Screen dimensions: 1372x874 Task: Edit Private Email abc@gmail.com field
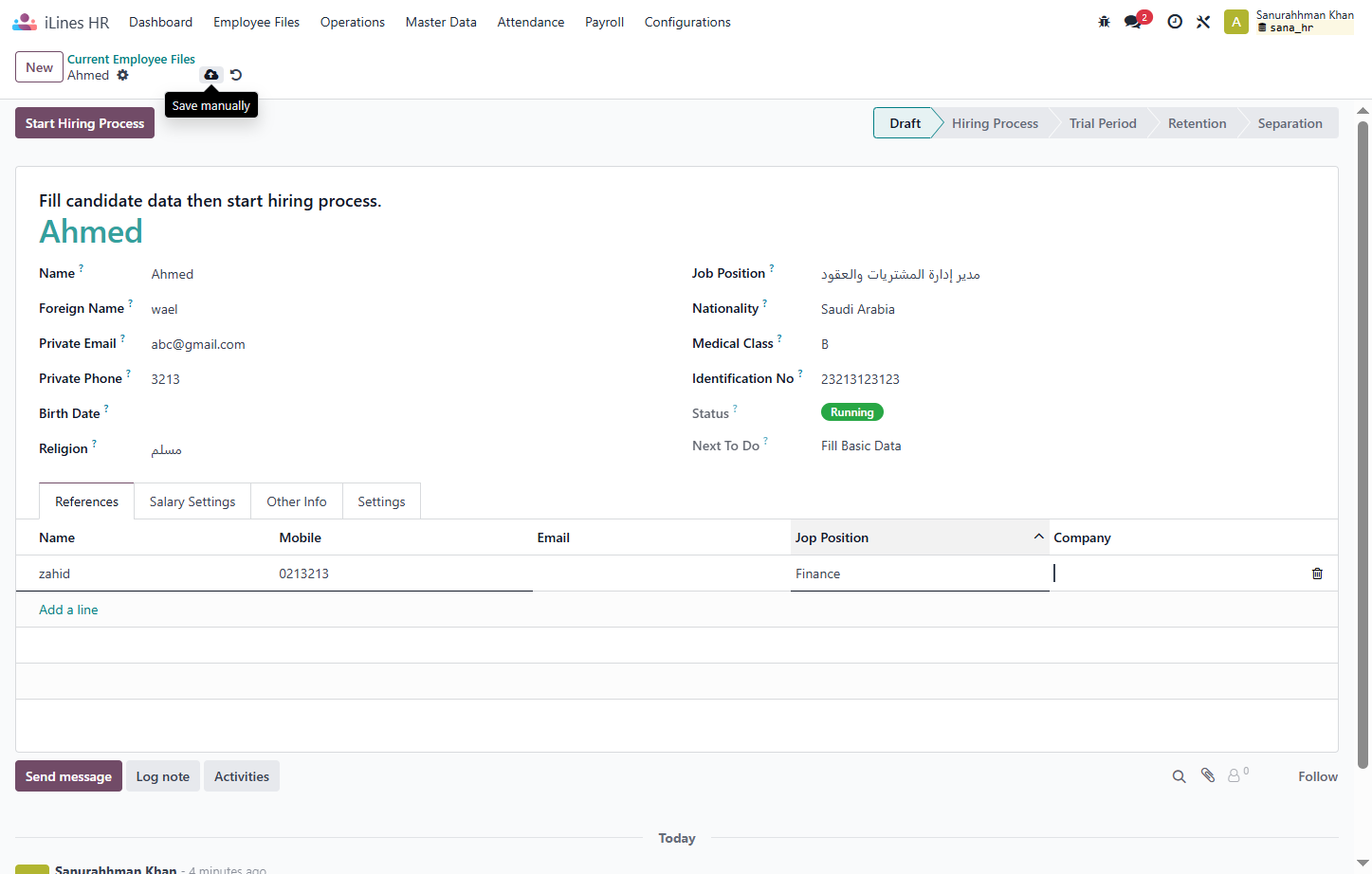[406, 344]
